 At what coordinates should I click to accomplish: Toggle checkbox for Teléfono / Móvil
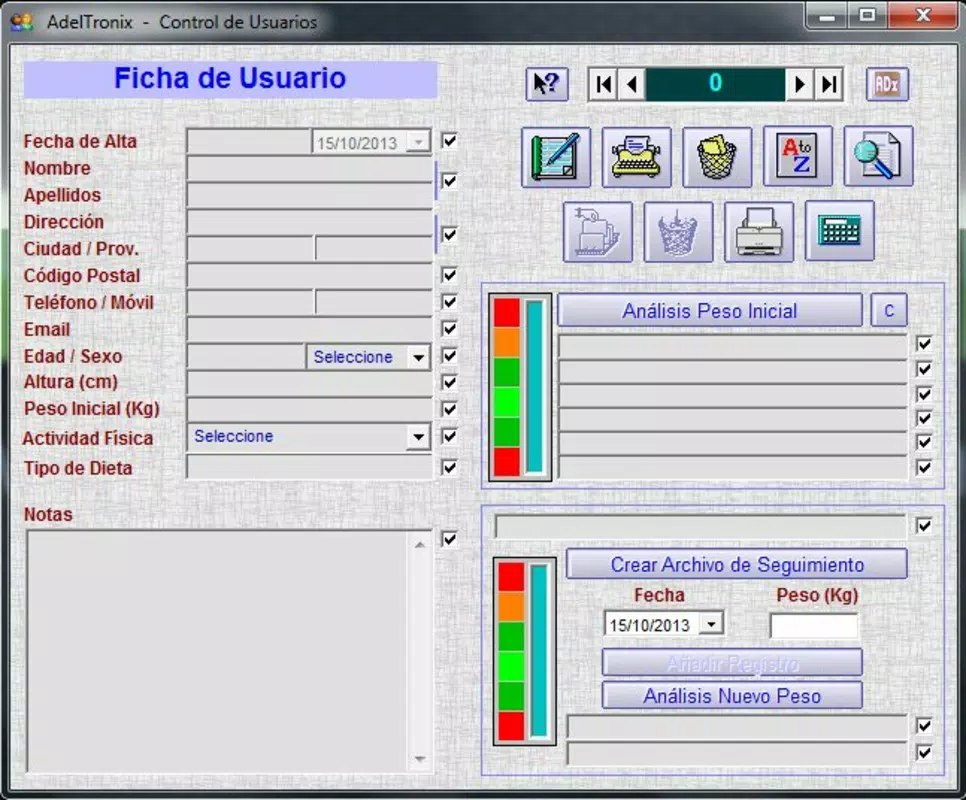[x=450, y=302]
